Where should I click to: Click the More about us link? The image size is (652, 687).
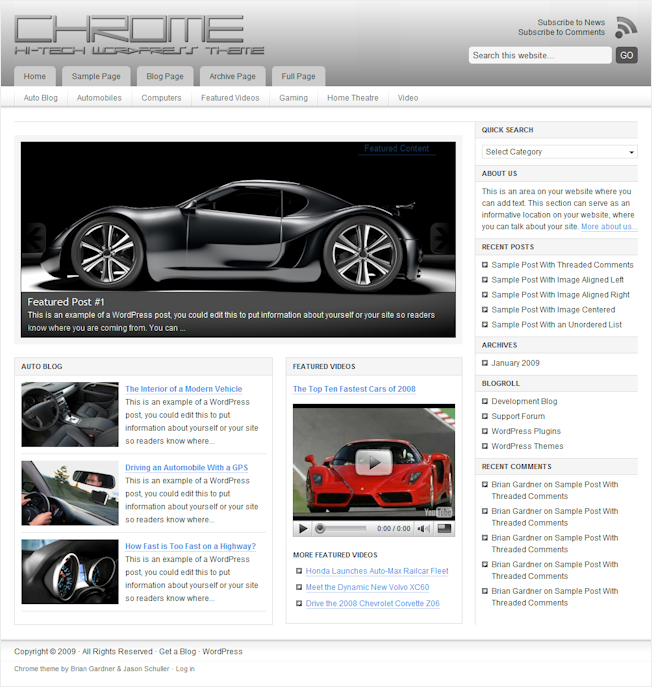[609, 227]
